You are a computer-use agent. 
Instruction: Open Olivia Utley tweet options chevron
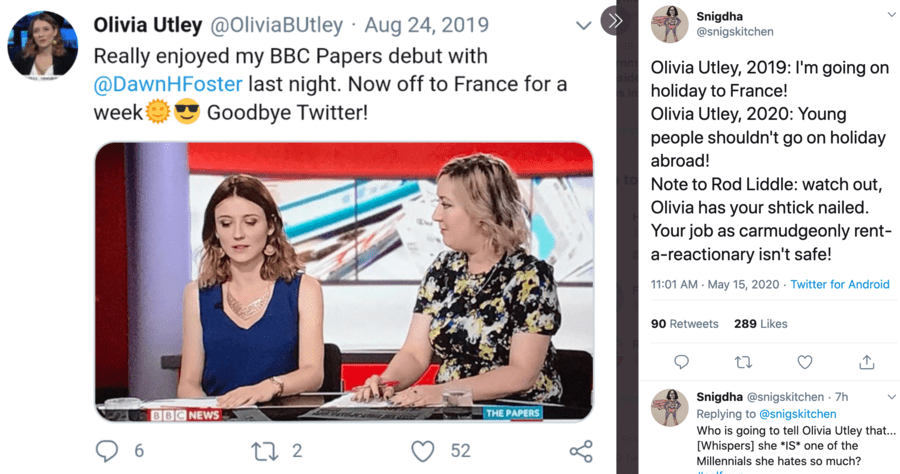pos(584,26)
